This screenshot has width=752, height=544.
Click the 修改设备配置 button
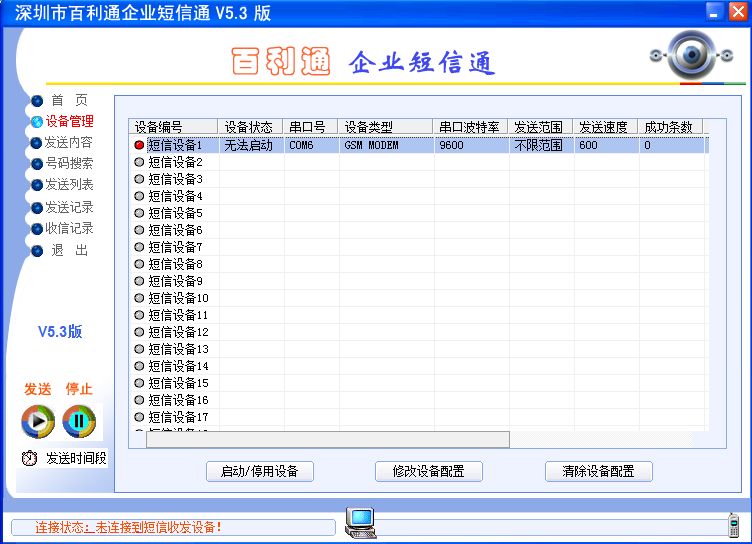click(x=429, y=472)
